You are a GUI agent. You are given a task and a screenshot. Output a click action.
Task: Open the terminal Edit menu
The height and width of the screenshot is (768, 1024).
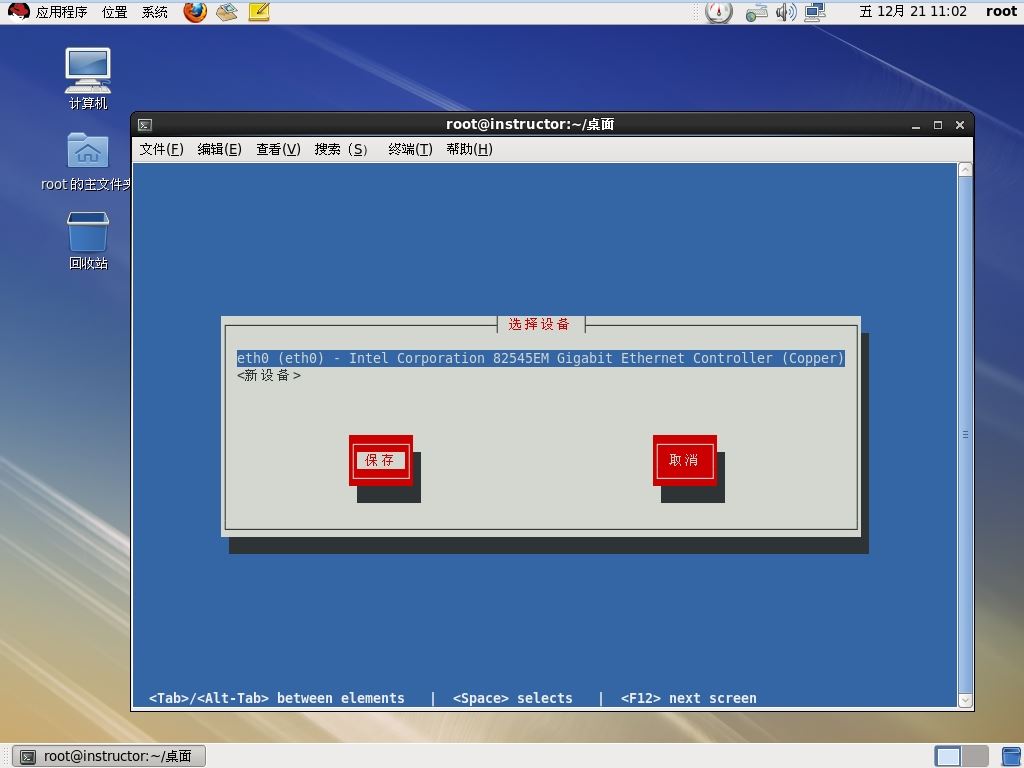tap(219, 150)
